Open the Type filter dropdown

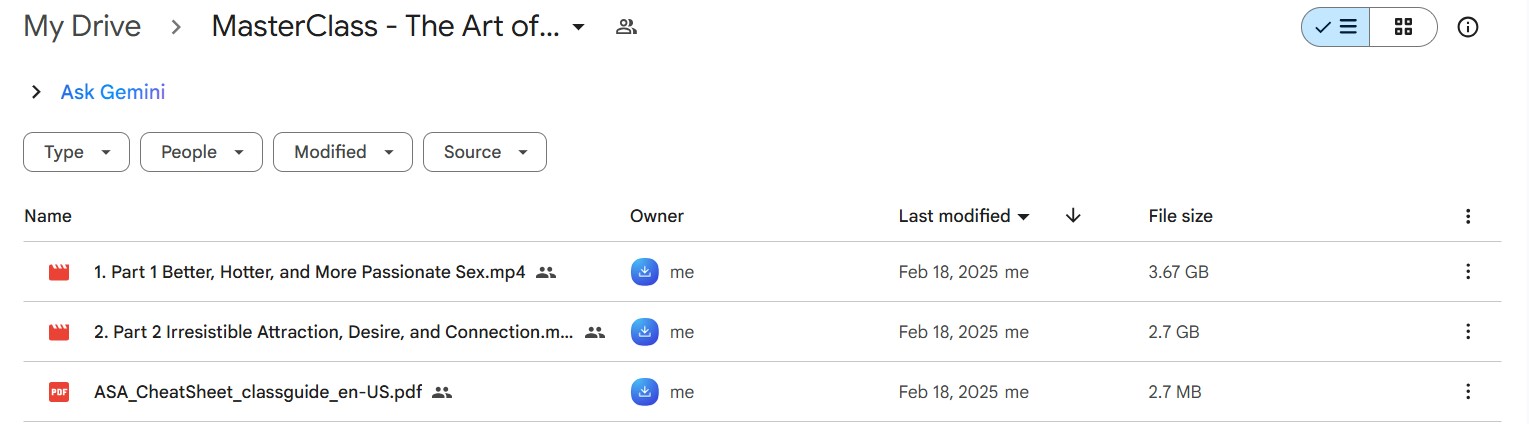[x=76, y=152]
